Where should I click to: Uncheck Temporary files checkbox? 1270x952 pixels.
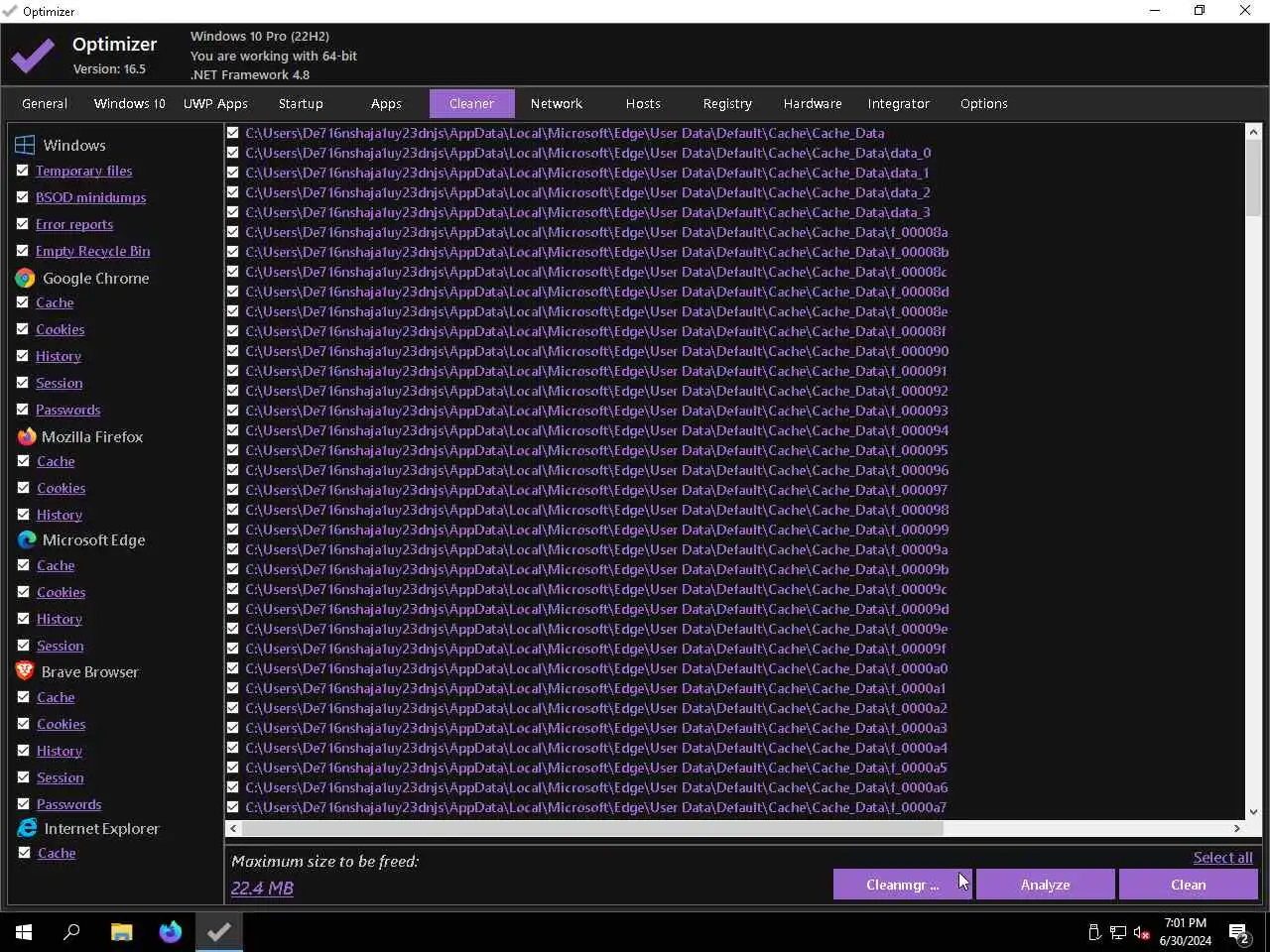click(x=22, y=171)
